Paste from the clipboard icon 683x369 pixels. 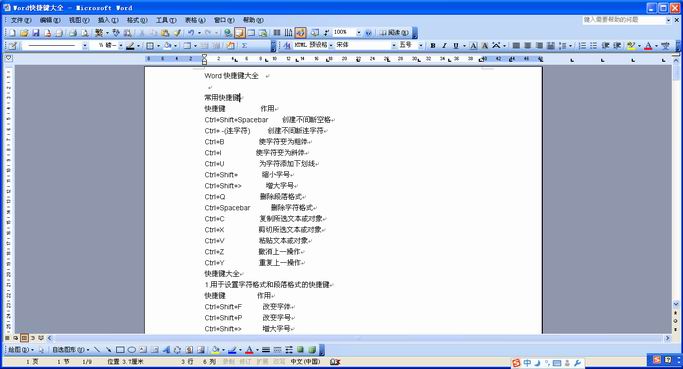(x=165, y=33)
